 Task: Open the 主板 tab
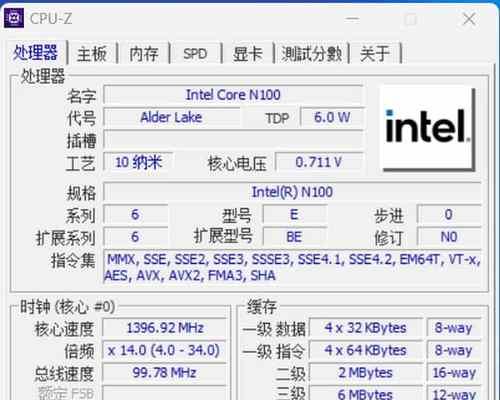pyautogui.click(x=92, y=54)
